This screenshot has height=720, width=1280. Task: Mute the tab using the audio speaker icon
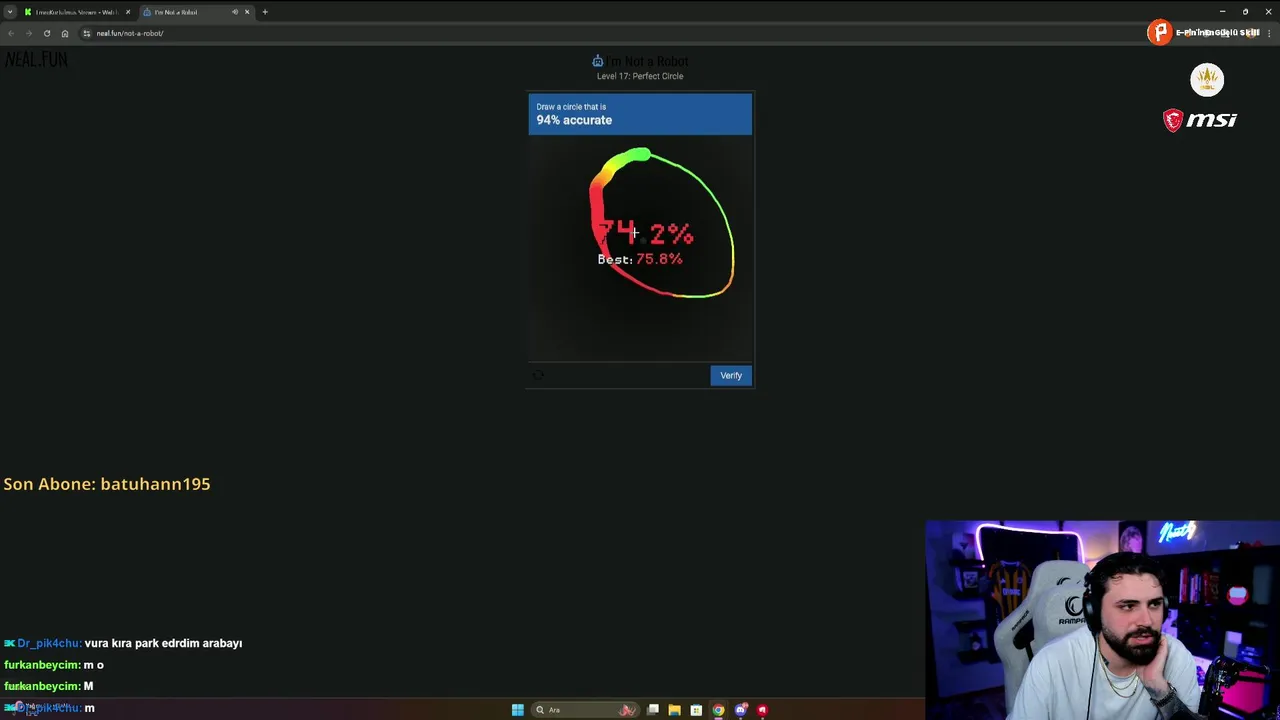(x=235, y=12)
